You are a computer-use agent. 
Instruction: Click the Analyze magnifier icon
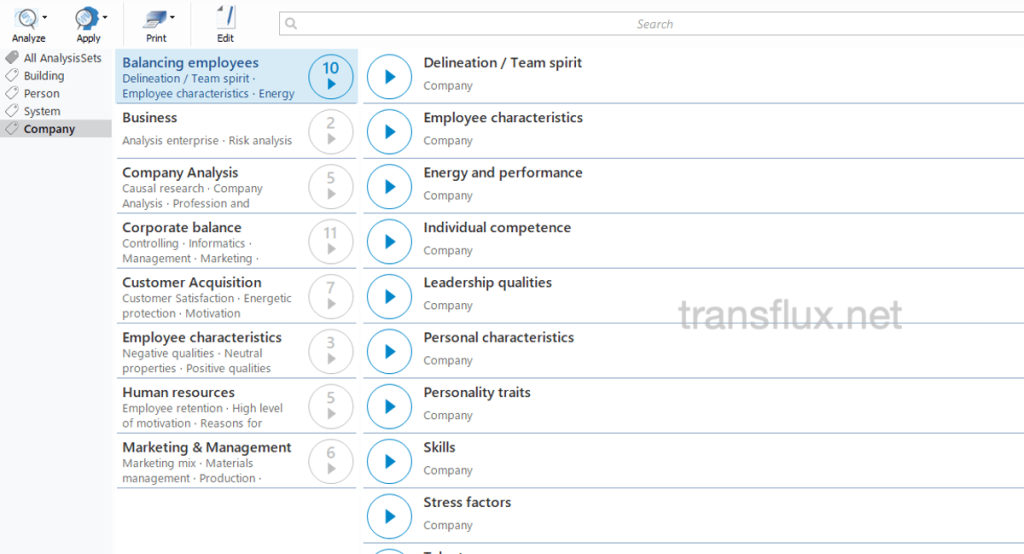click(25, 18)
